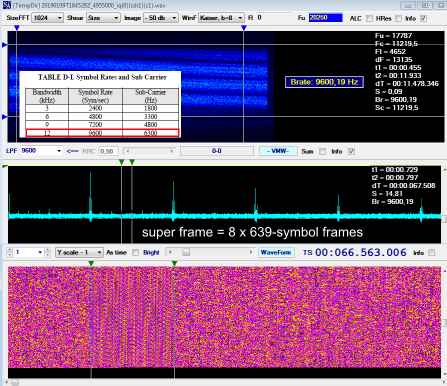The image size is (447, 386).
Task: Select the right blue marker triangle above the spectrogram
Action: click(244, 28)
